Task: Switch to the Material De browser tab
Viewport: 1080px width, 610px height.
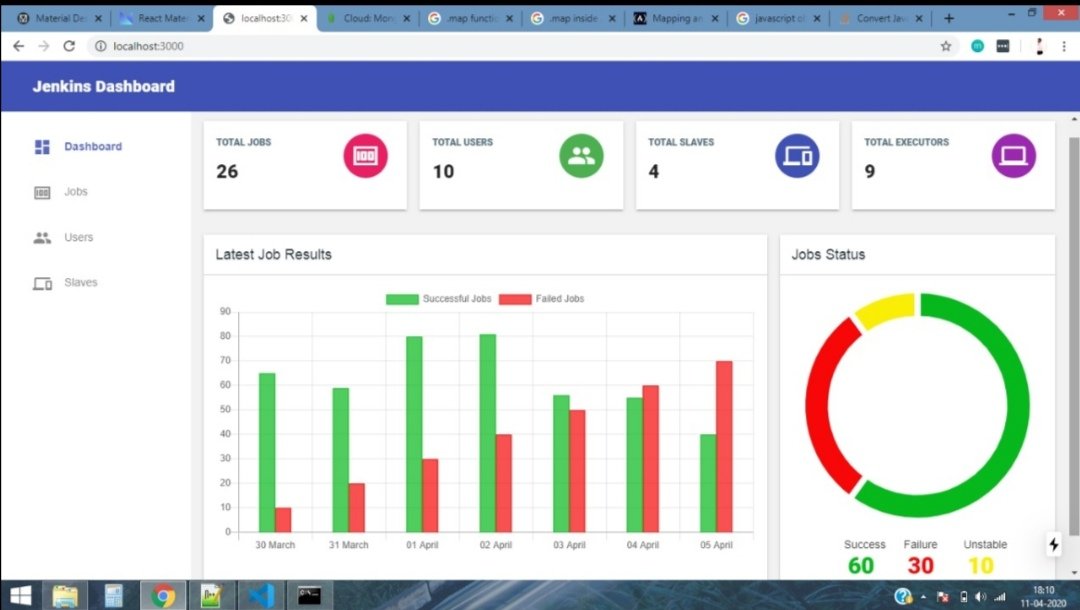Action: [59, 19]
